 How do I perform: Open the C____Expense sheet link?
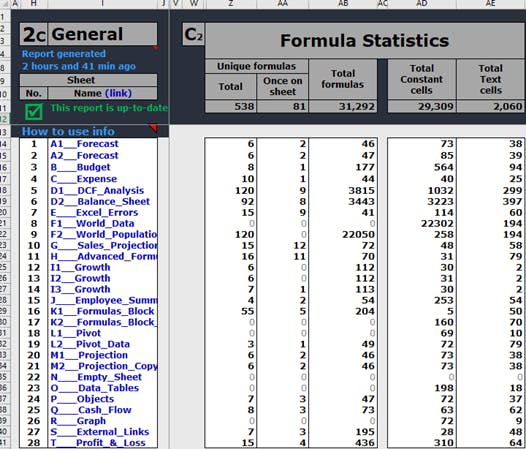pyautogui.click(x=84, y=179)
